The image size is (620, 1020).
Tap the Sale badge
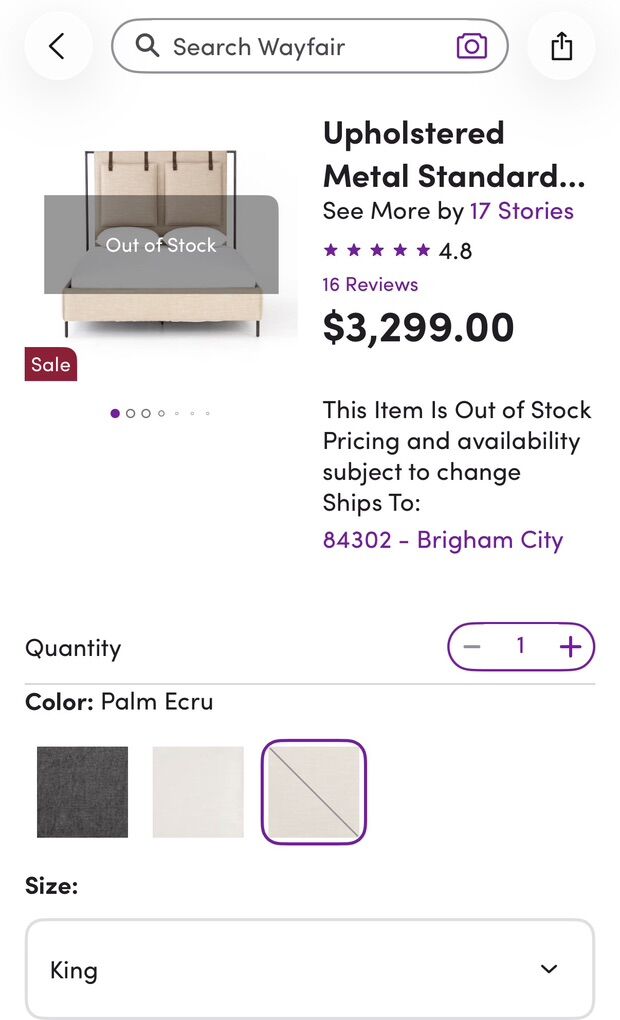(x=51, y=365)
